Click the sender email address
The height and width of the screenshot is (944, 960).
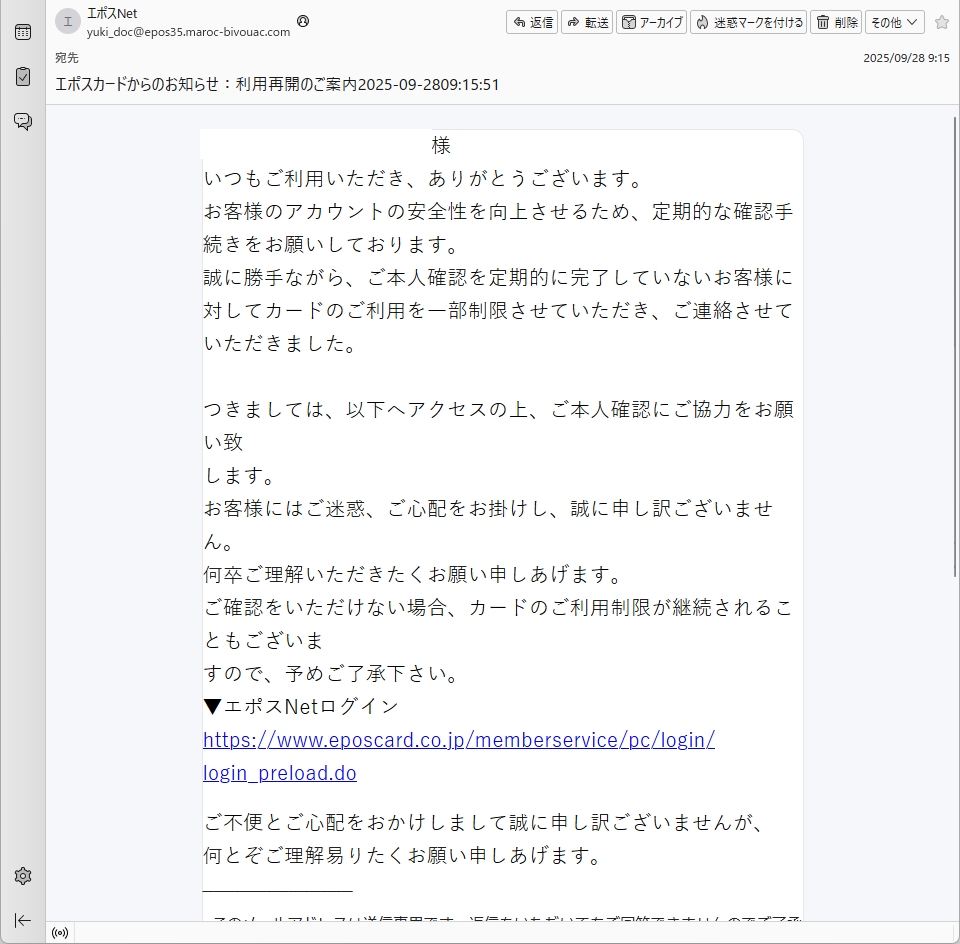[x=188, y=31]
